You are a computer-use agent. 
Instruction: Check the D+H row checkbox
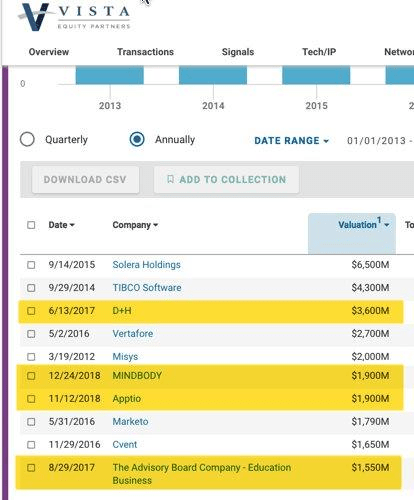[x=31, y=311]
